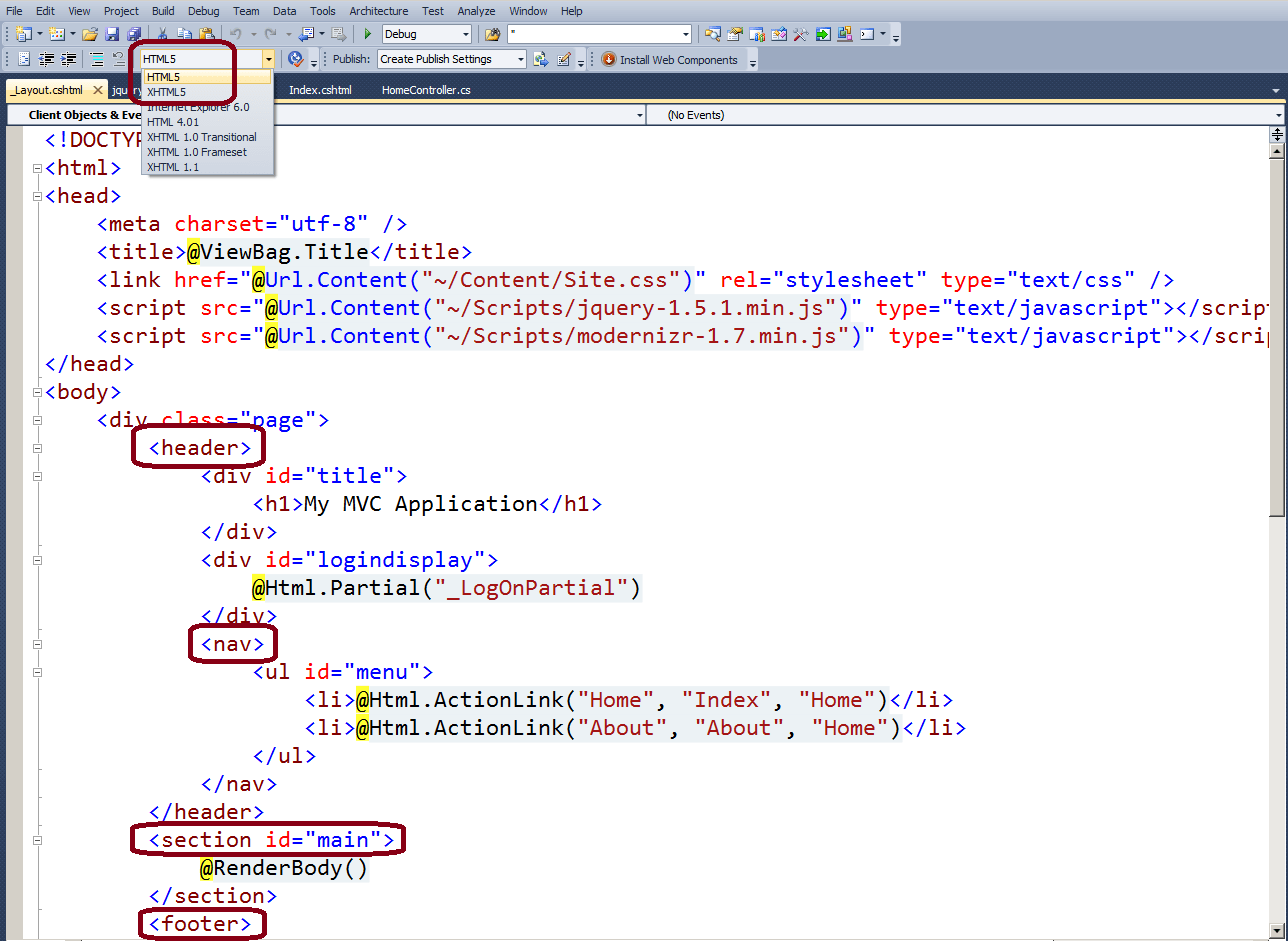Image resolution: width=1288 pixels, height=941 pixels.
Task: Open the Architecture menu
Action: 379,11
